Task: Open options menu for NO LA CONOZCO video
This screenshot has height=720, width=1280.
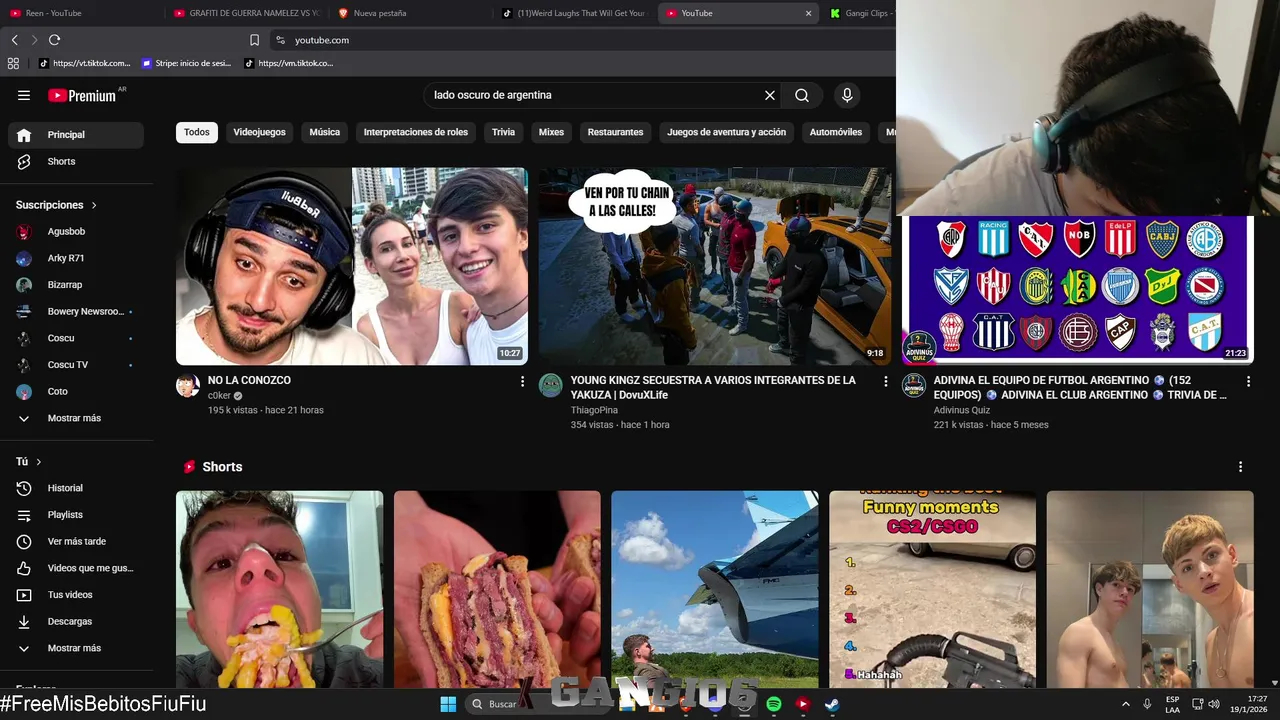Action: pos(522,381)
